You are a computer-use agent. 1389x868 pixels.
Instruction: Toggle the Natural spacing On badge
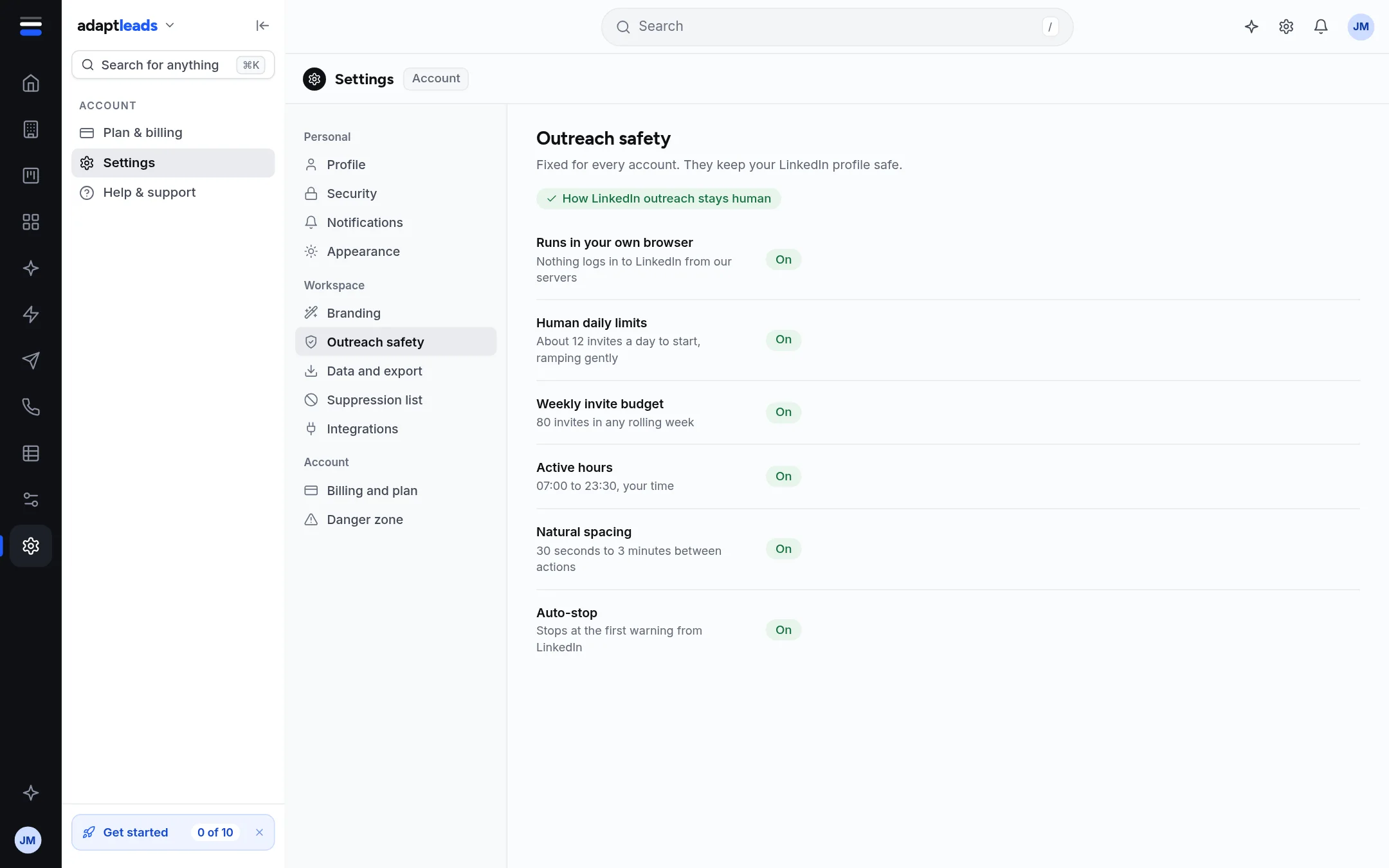click(x=783, y=549)
